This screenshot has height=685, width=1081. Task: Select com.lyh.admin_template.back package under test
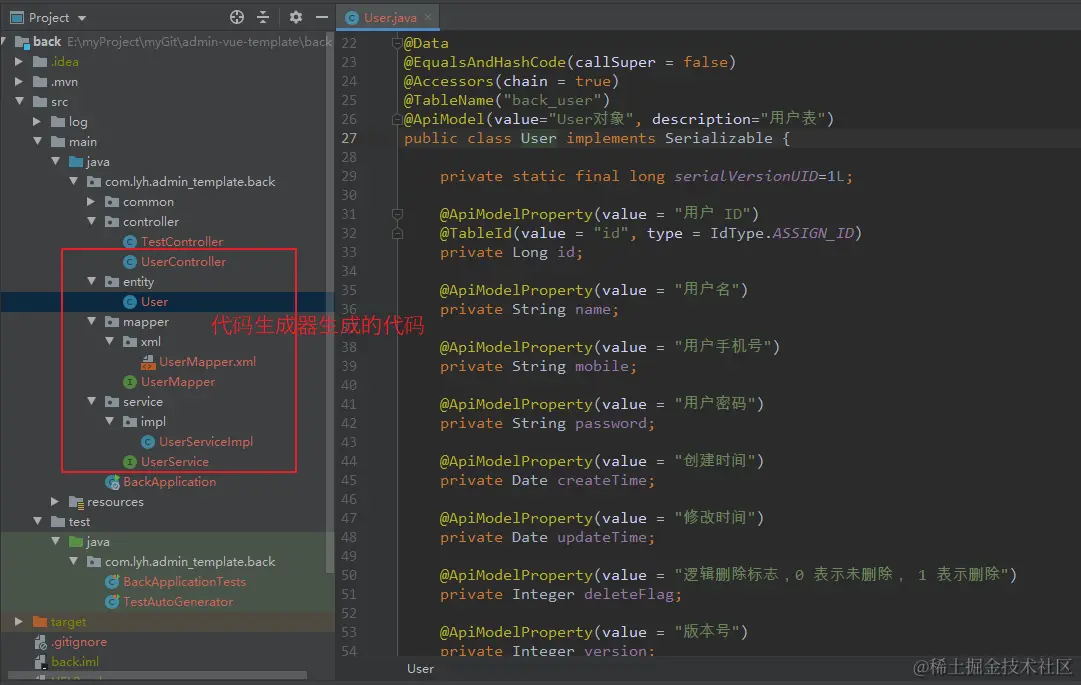pyautogui.click(x=190, y=561)
